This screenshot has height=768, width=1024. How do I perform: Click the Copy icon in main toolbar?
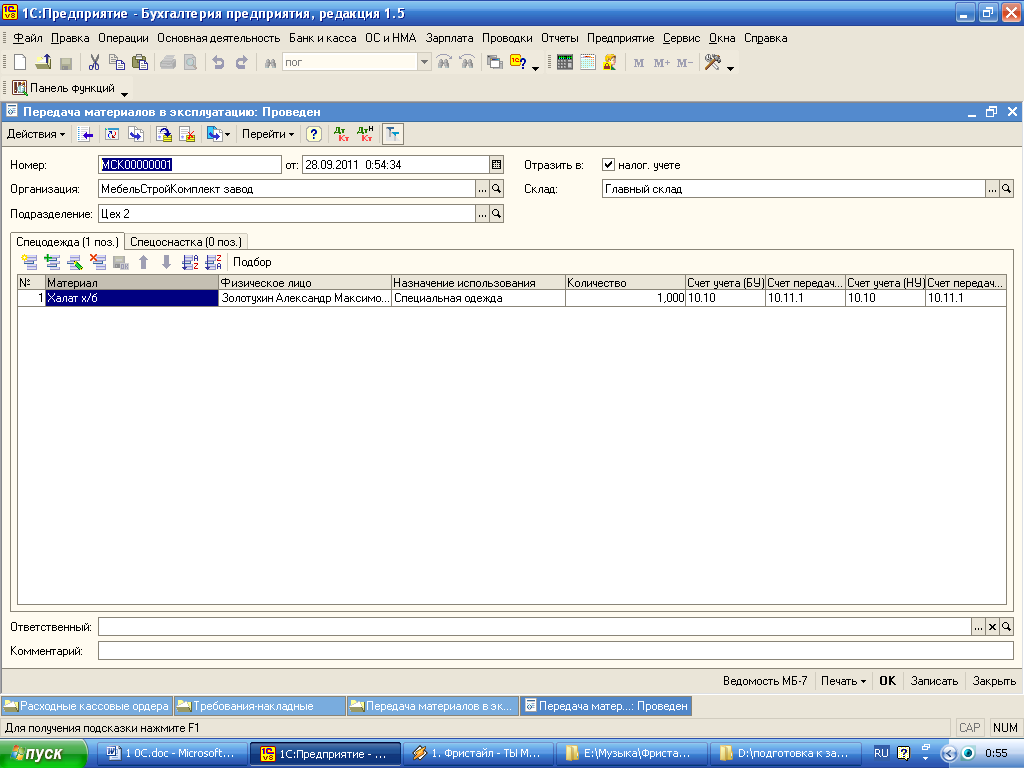(117, 62)
